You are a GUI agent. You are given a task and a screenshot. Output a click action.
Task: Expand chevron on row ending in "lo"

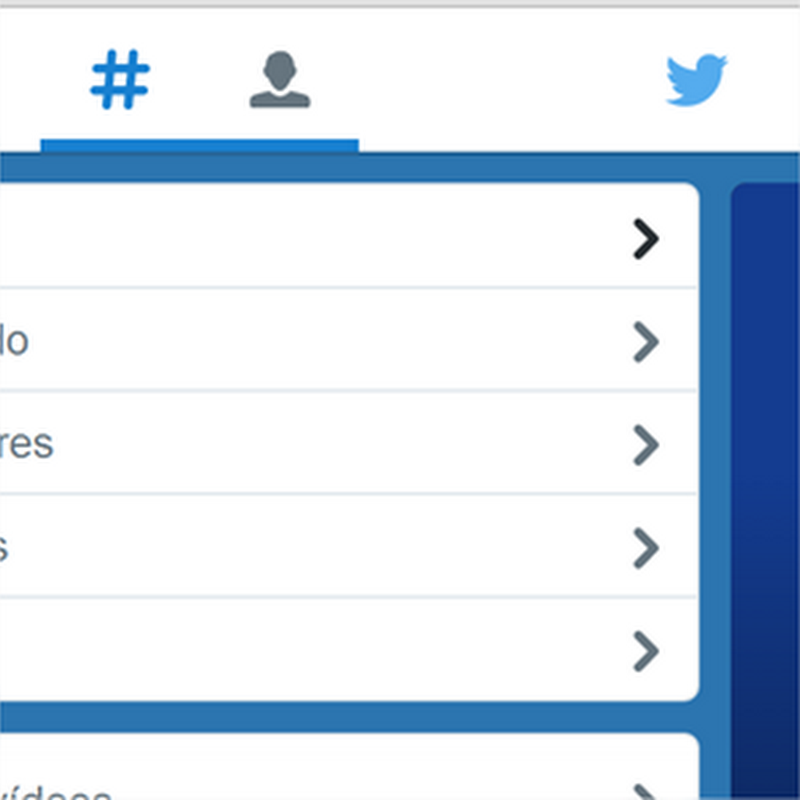coord(646,342)
